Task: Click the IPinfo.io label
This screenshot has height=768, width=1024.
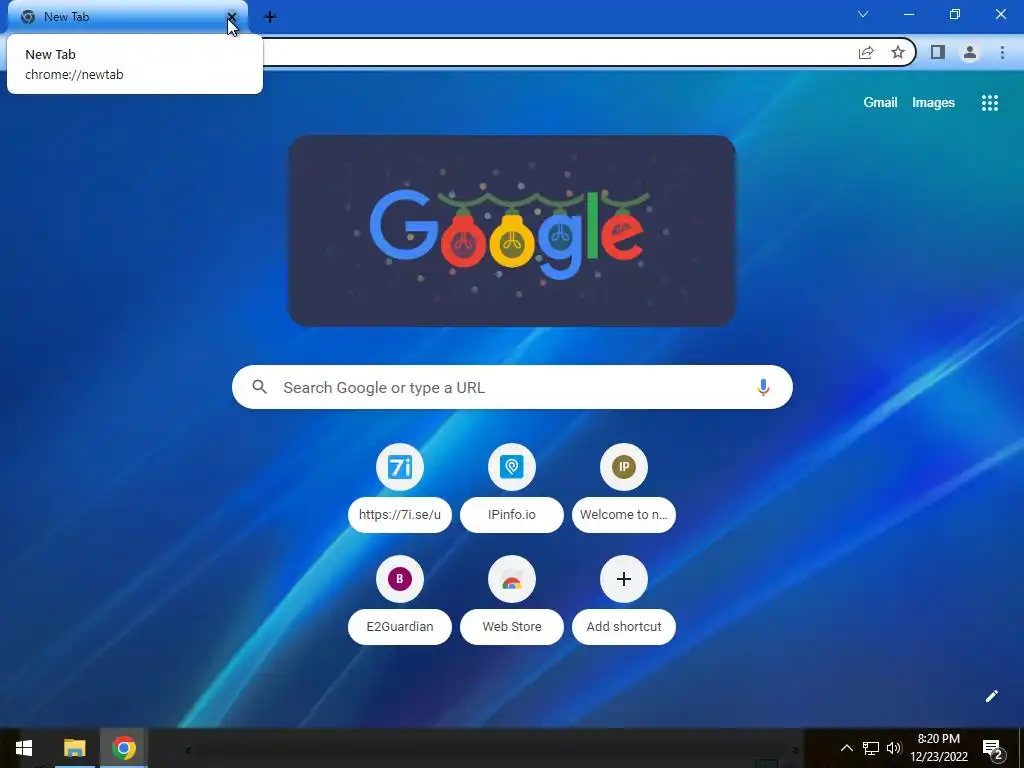Action: 512,515
